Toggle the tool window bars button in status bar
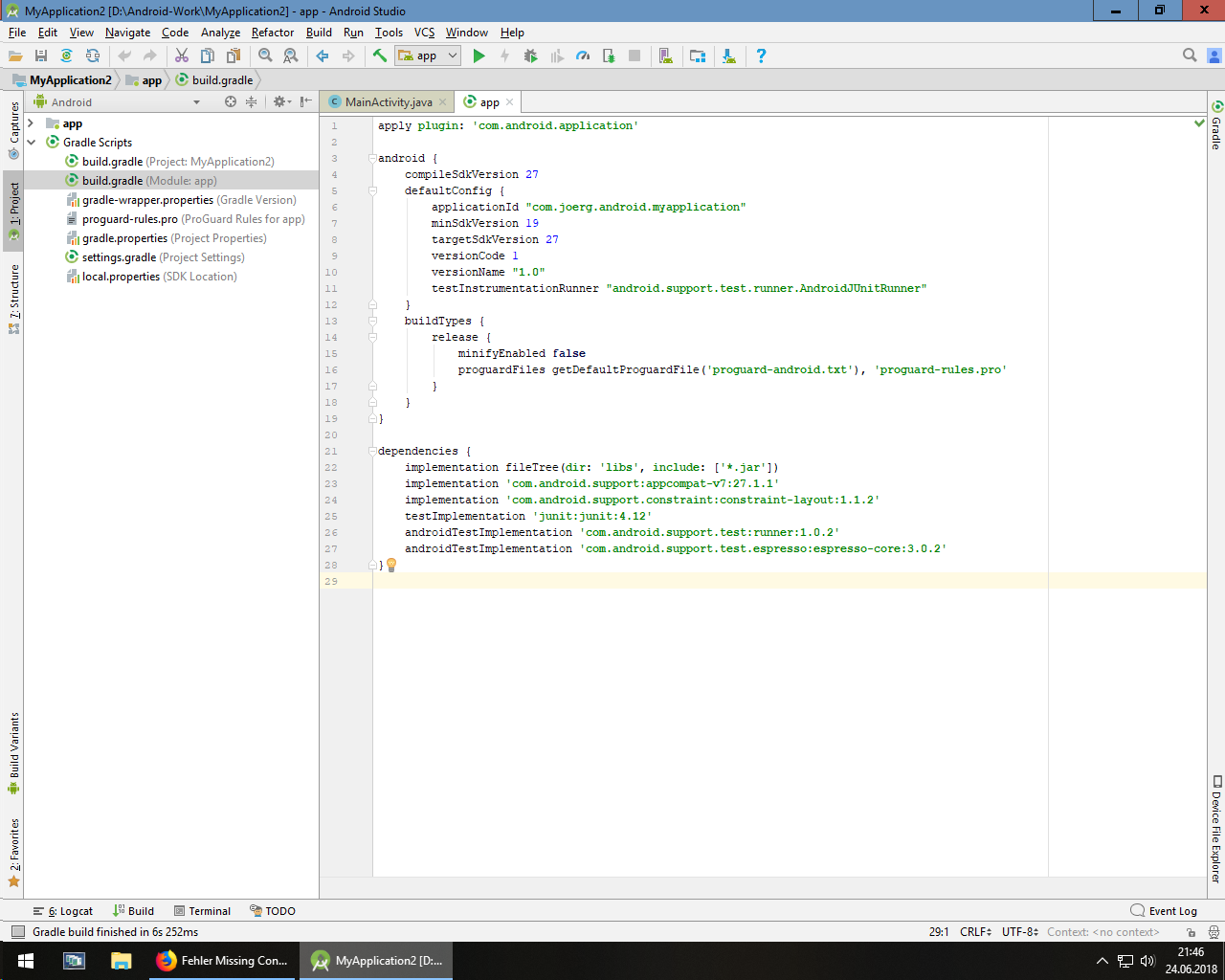Image resolution: width=1225 pixels, height=980 pixels. pyautogui.click(x=17, y=932)
